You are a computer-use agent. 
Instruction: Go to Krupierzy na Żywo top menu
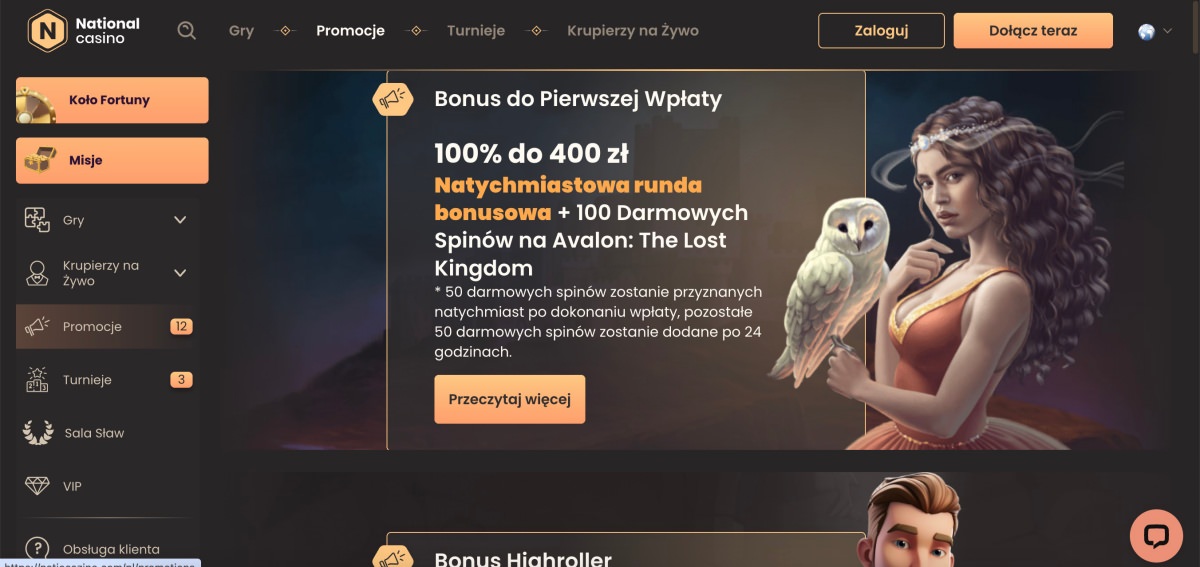(633, 31)
